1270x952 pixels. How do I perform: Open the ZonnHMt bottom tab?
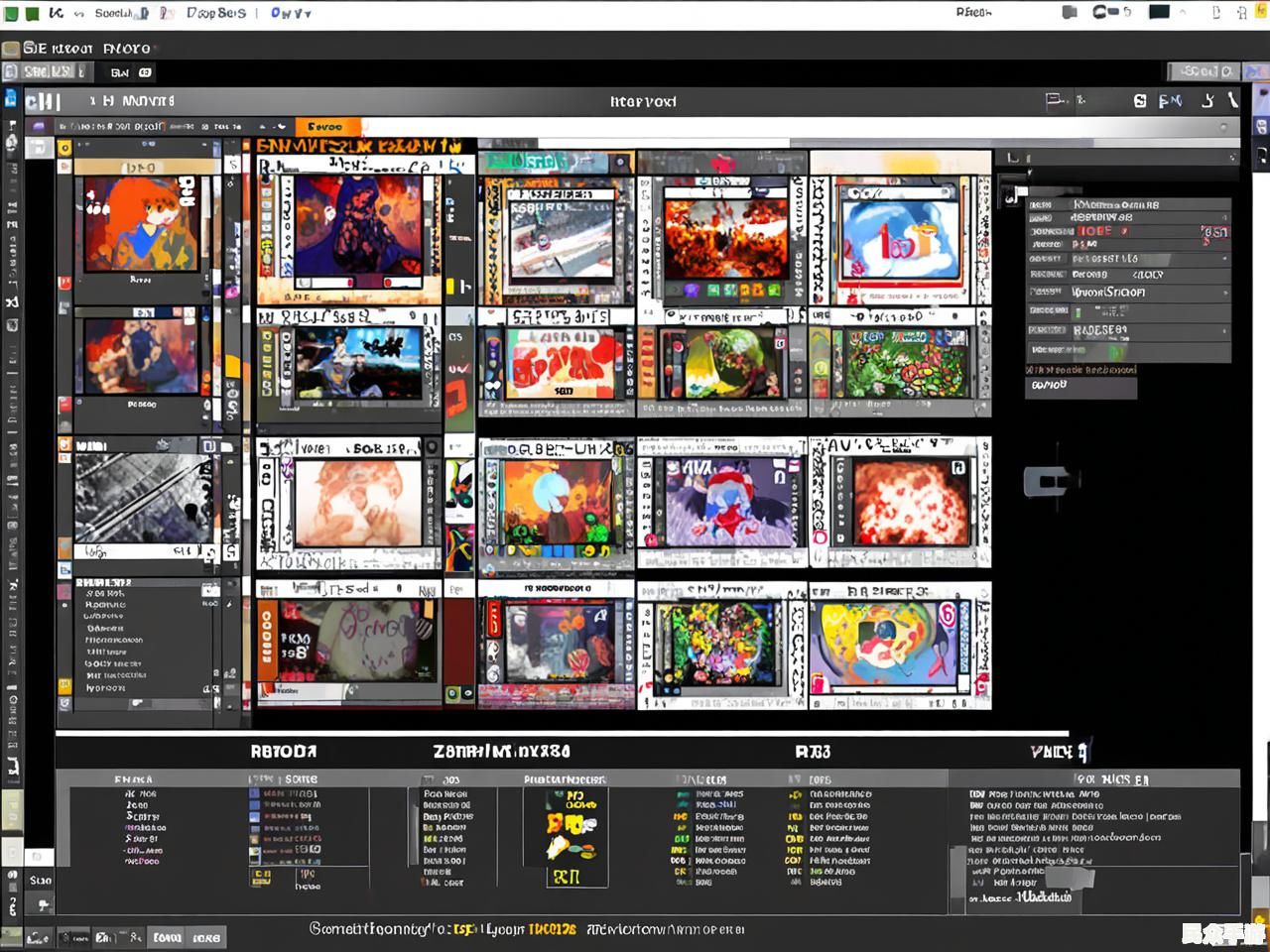click(x=501, y=752)
